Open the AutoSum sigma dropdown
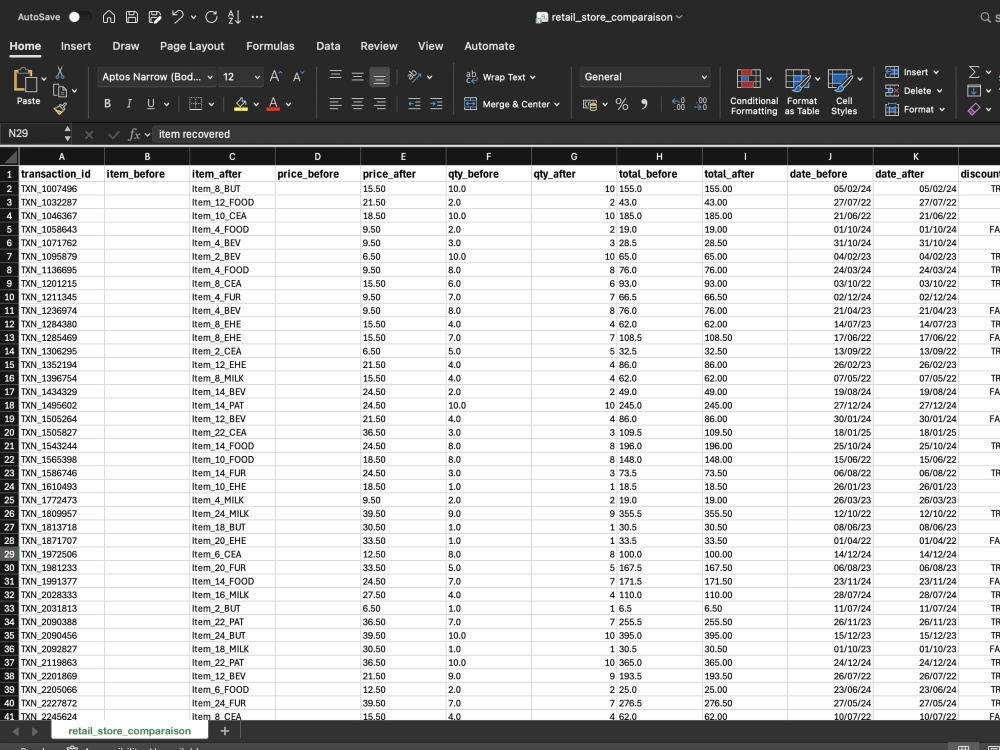 coord(989,72)
